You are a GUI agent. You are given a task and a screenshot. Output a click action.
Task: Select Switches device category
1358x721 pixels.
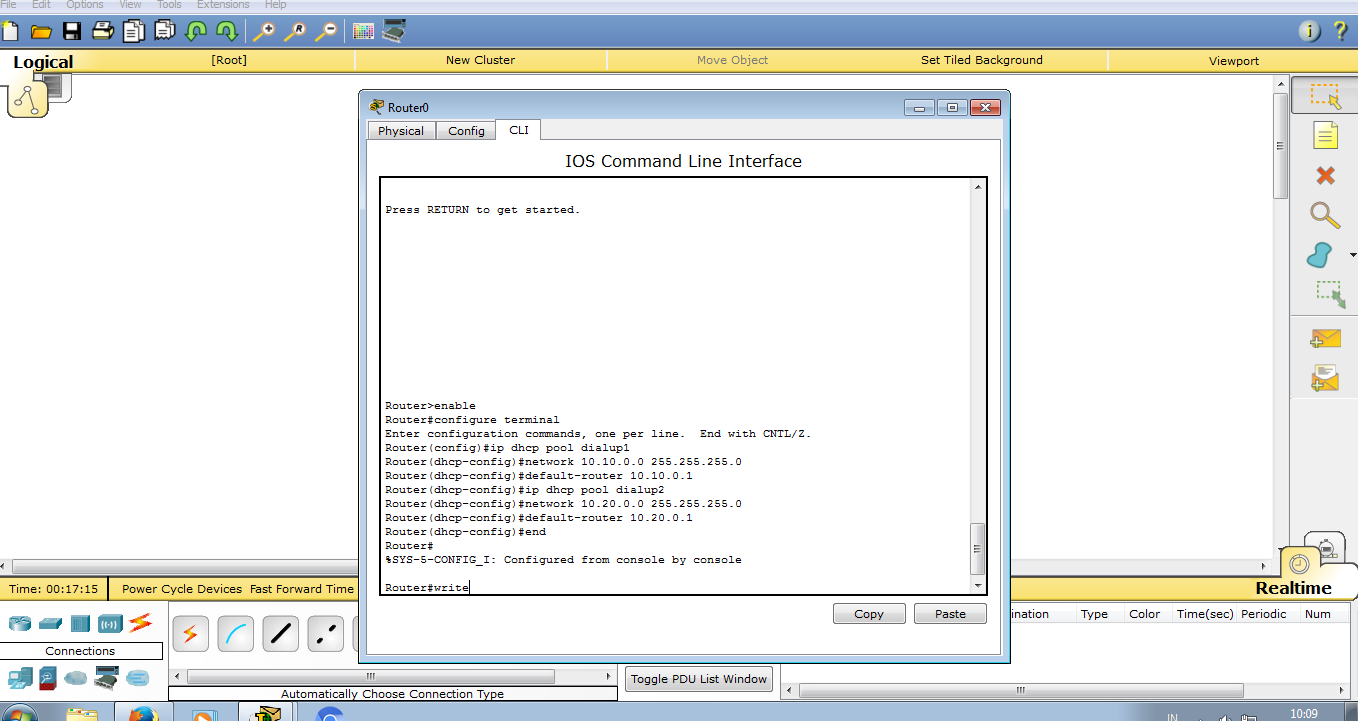click(x=50, y=623)
